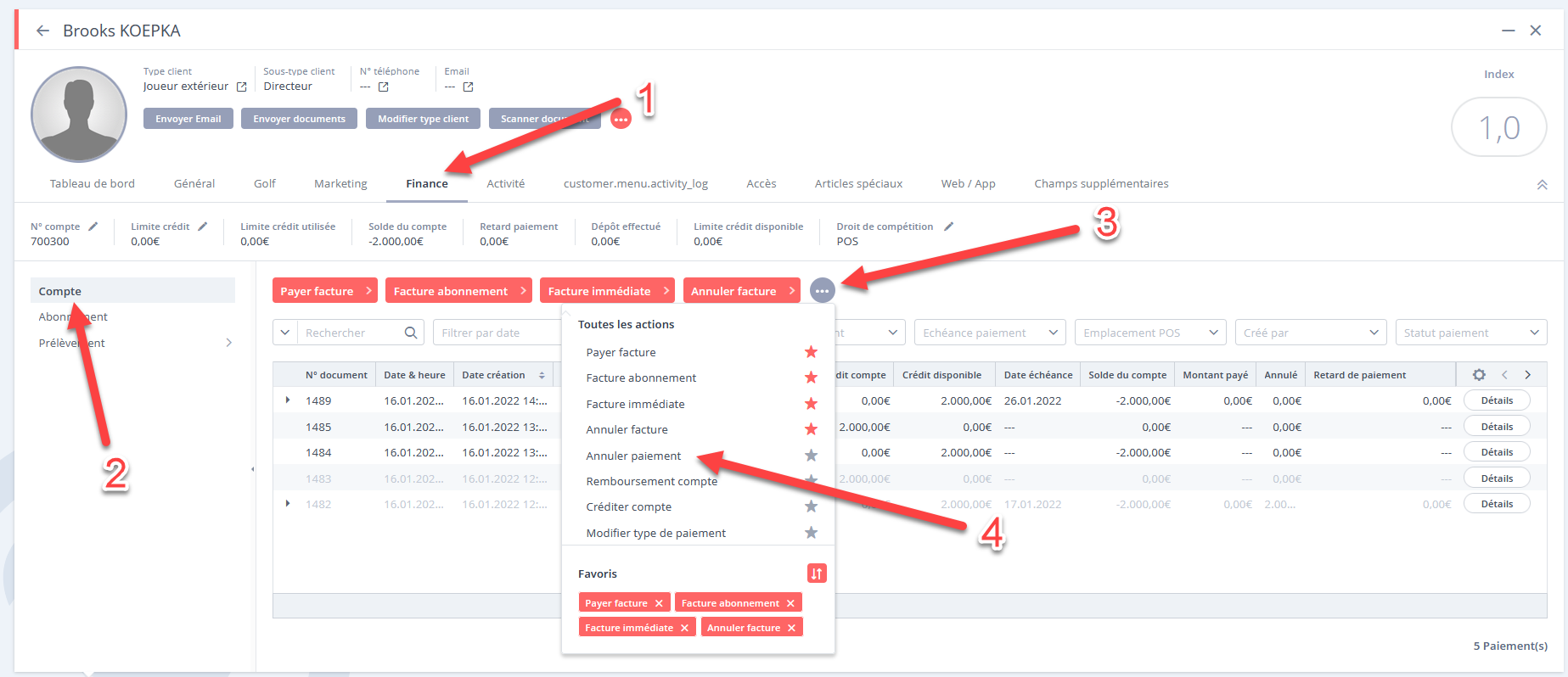Click the Filtrer par date field
The image size is (1568, 677).
point(497,333)
